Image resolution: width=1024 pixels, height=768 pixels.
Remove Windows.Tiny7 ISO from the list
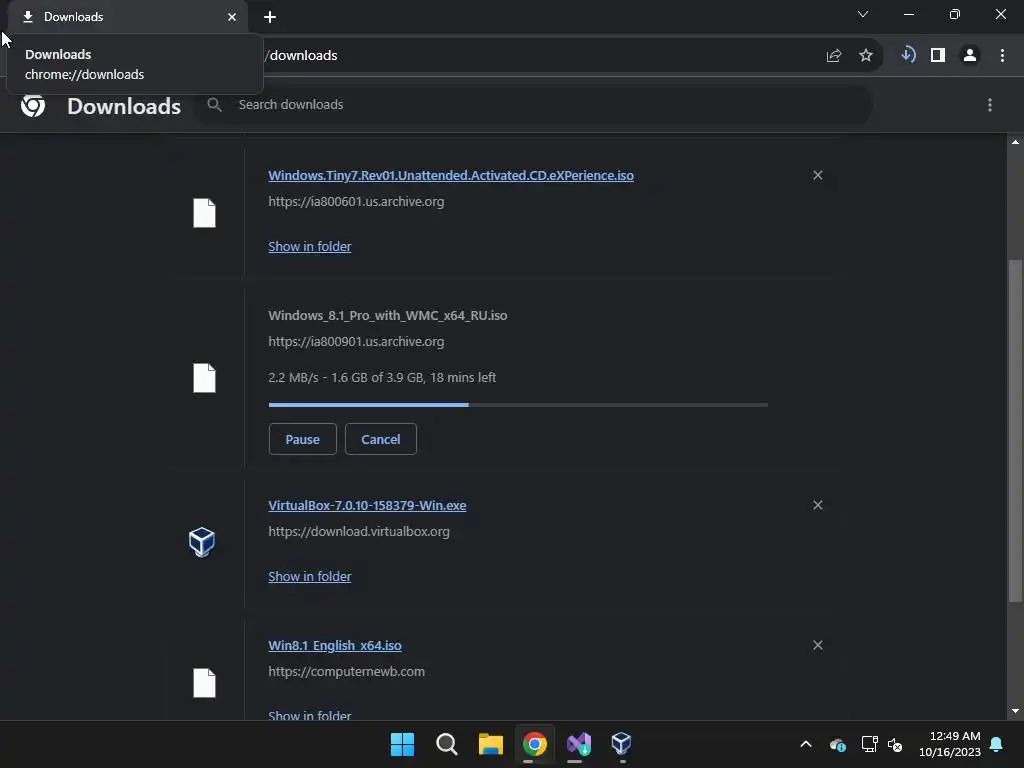click(818, 175)
